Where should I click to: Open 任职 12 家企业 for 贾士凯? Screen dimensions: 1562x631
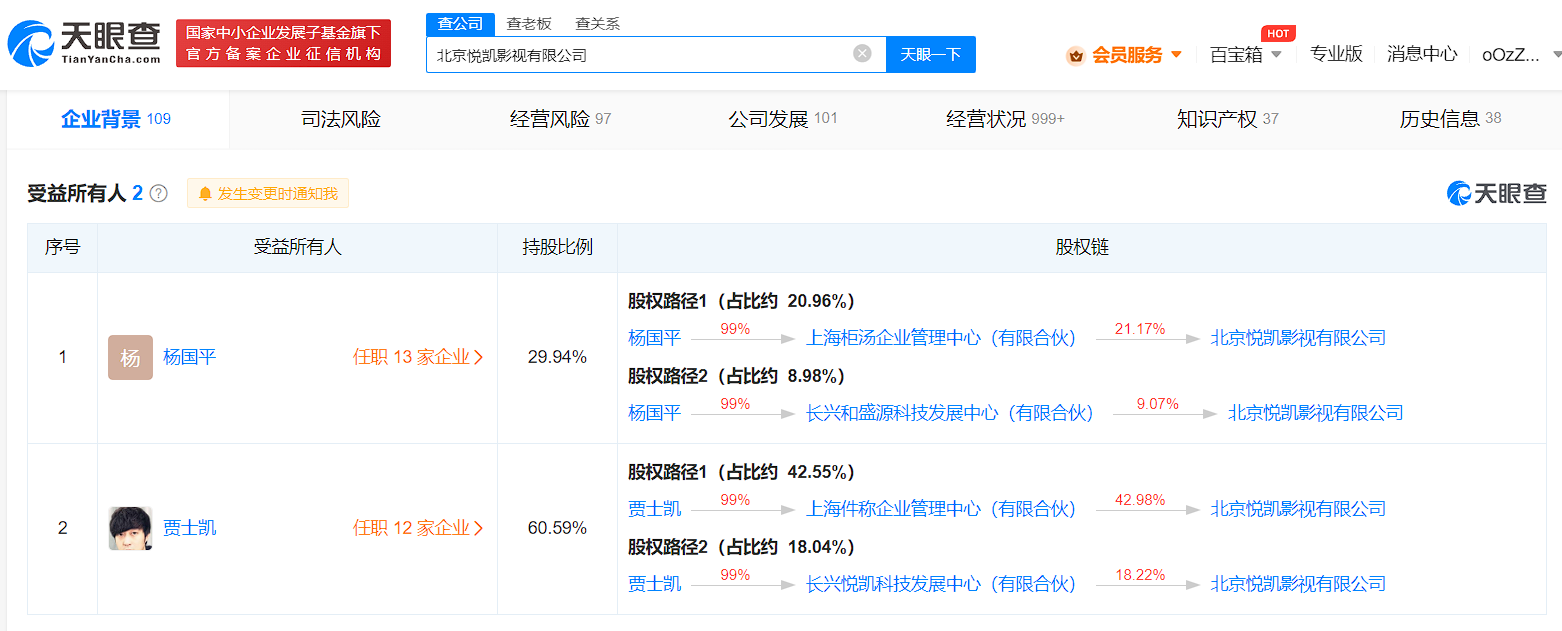(418, 528)
